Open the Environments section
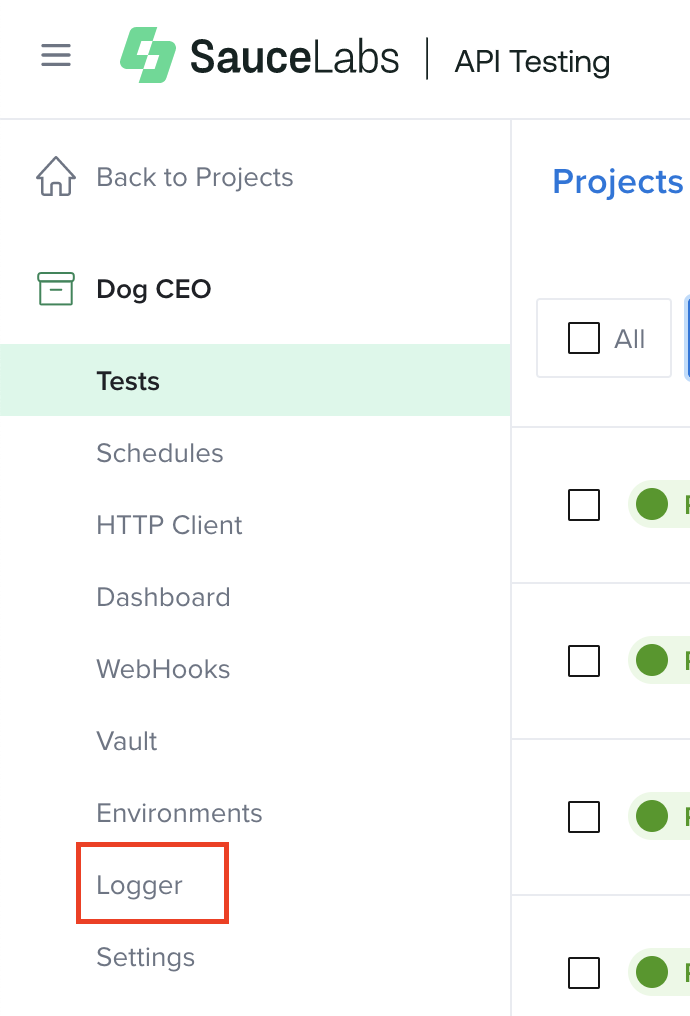Screen dimensions: 690x1016 pos(179,813)
